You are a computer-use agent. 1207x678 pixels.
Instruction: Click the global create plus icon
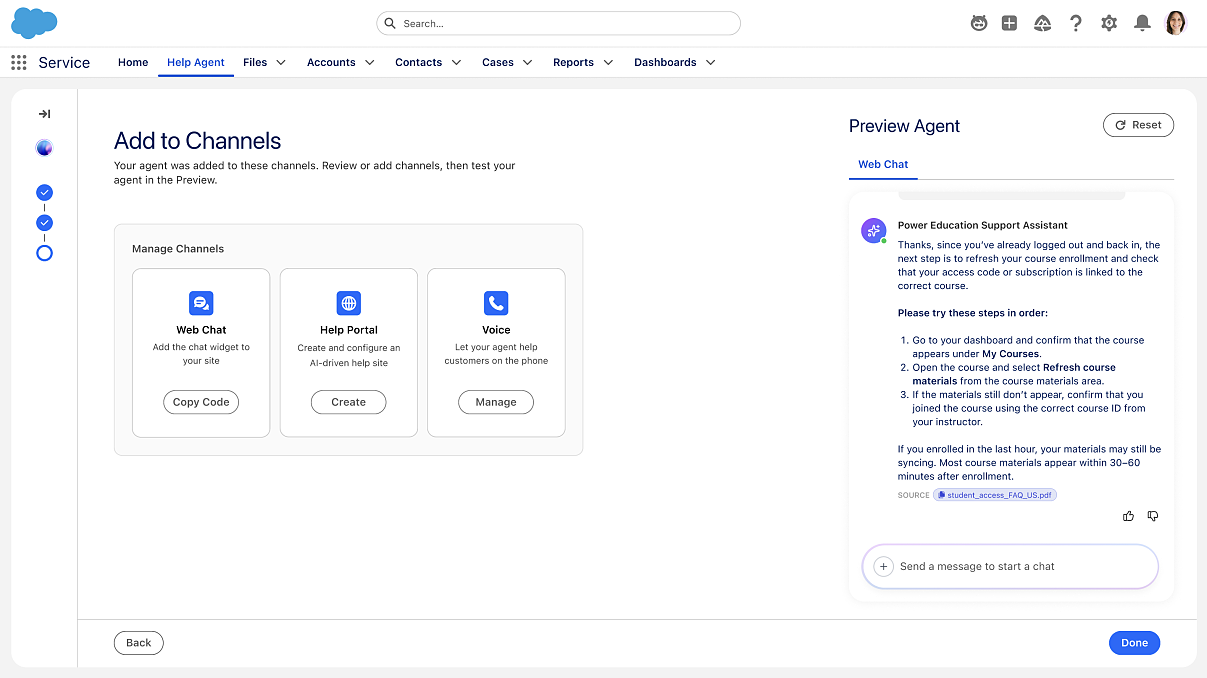pyautogui.click(x=1009, y=23)
